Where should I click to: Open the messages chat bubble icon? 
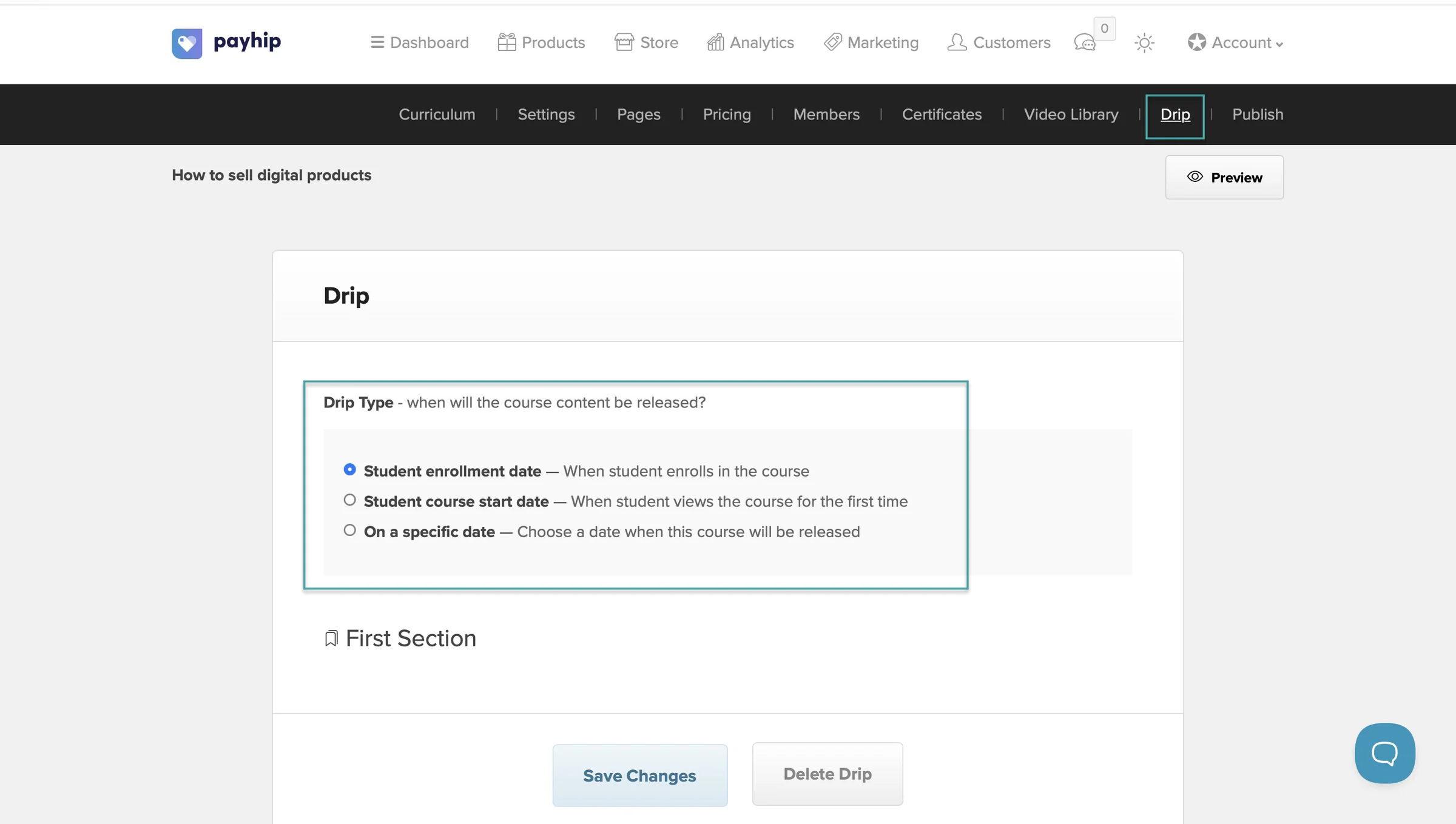click(x=1085, y=43)
